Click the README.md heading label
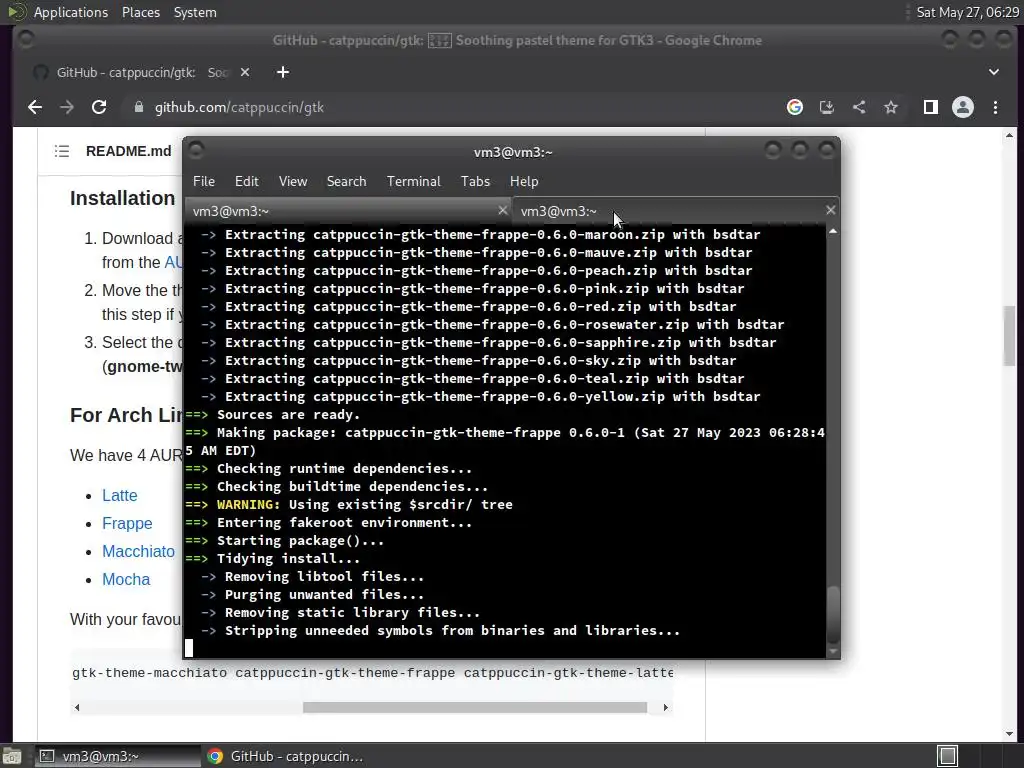 tap(129, 152)
